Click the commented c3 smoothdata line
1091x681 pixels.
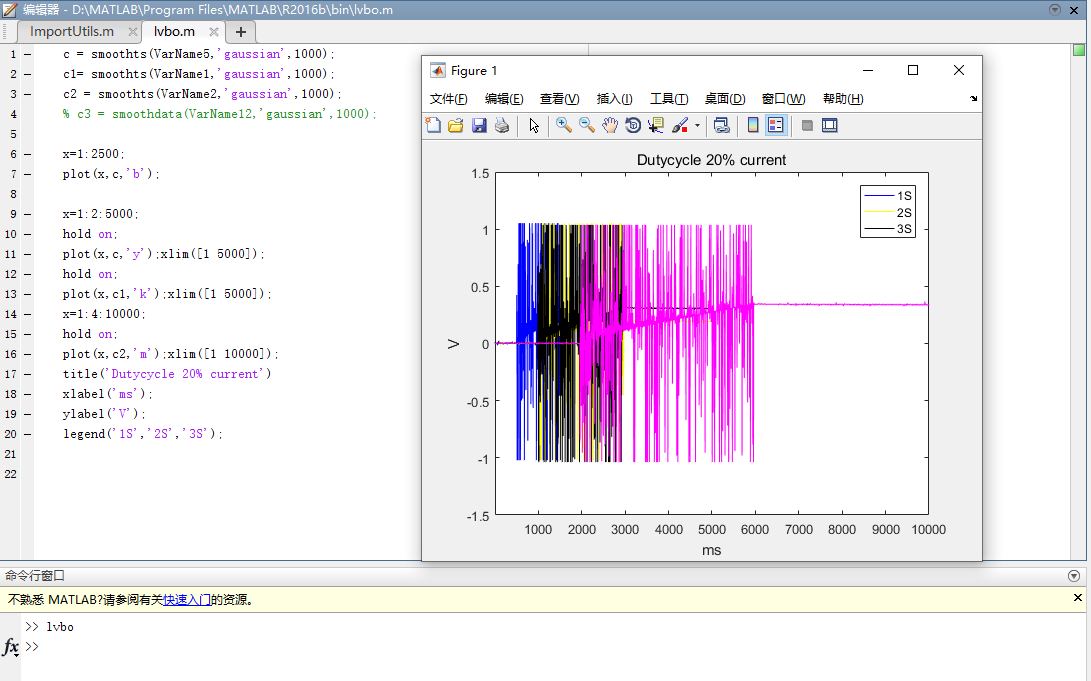(219, 113)
